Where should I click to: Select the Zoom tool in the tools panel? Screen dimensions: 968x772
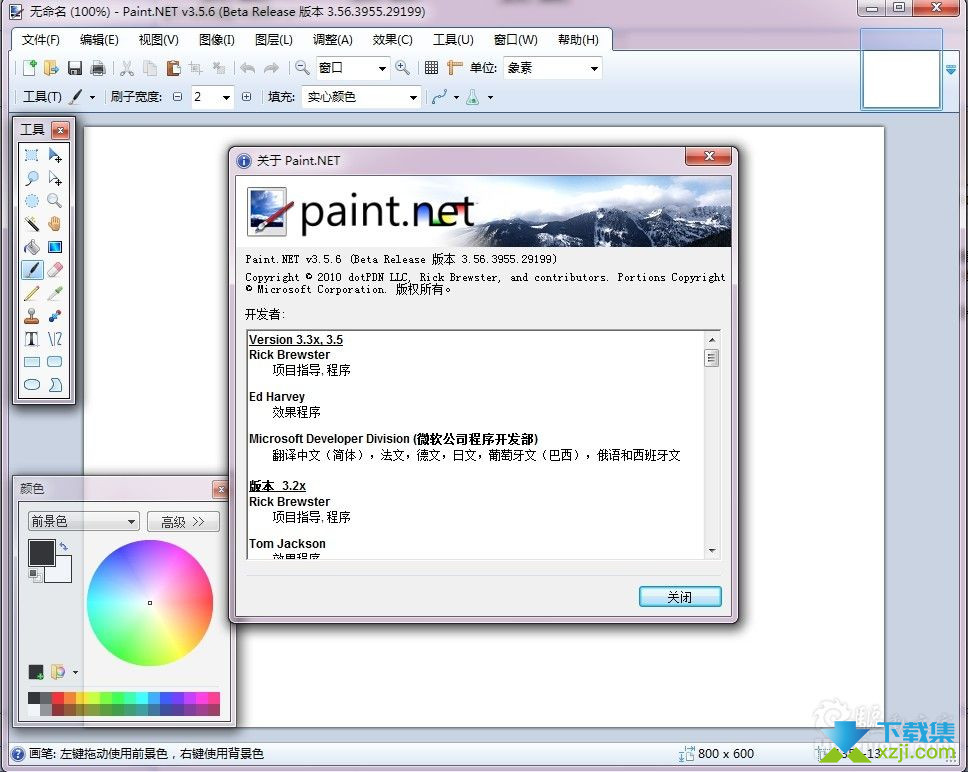(55, 201)
